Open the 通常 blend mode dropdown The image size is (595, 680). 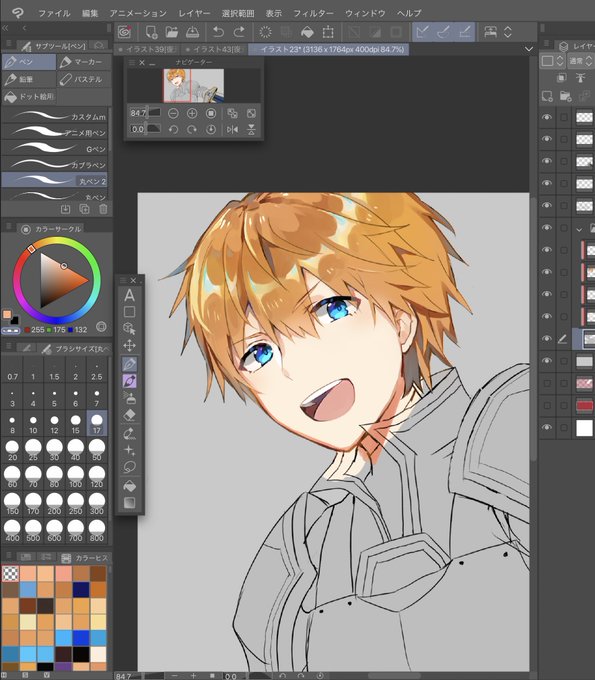pos(580,61)
